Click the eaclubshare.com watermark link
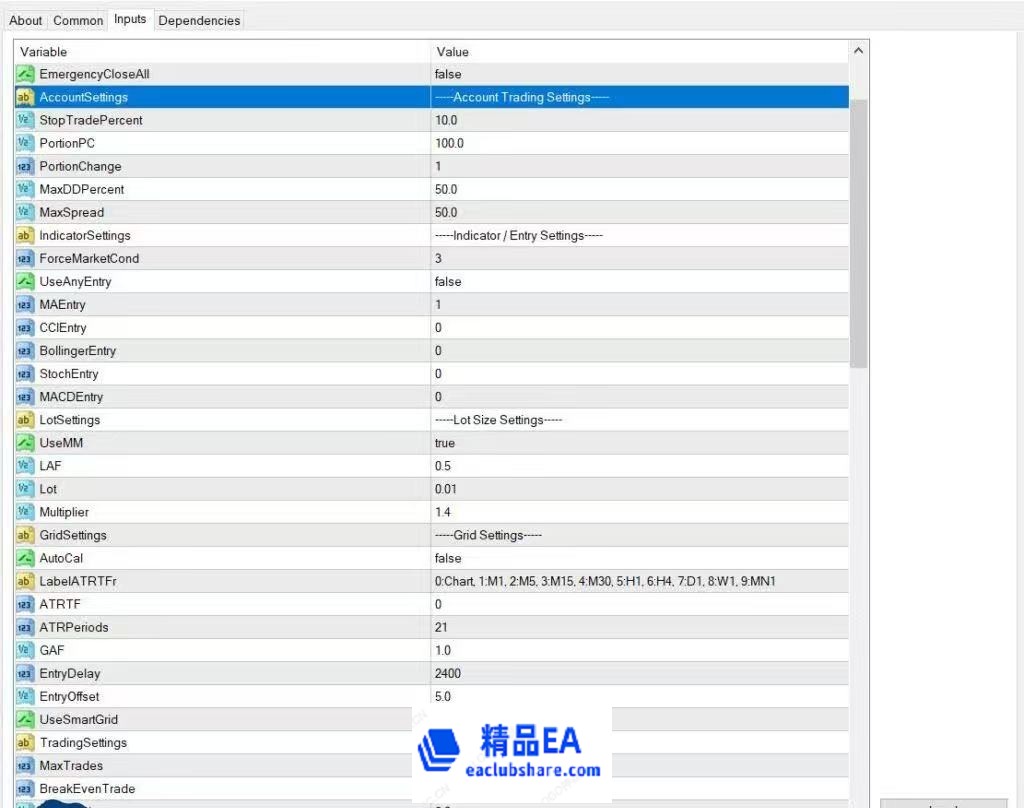 coord(533,770)
